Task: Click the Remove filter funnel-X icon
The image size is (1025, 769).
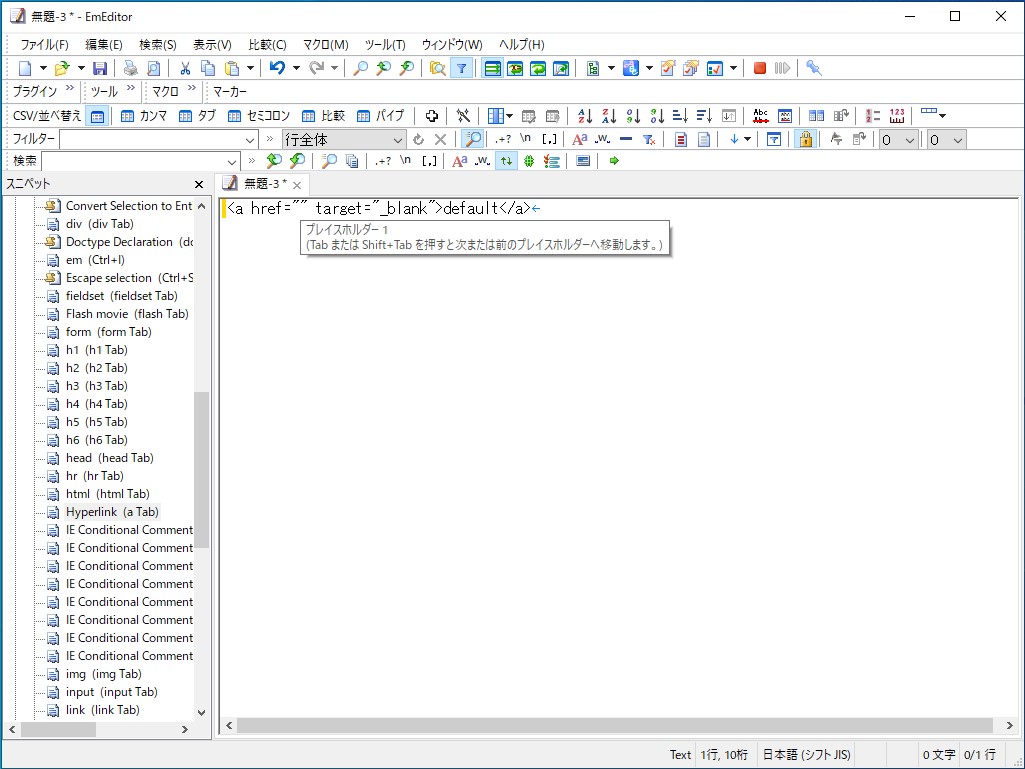Action: (649, 139)
